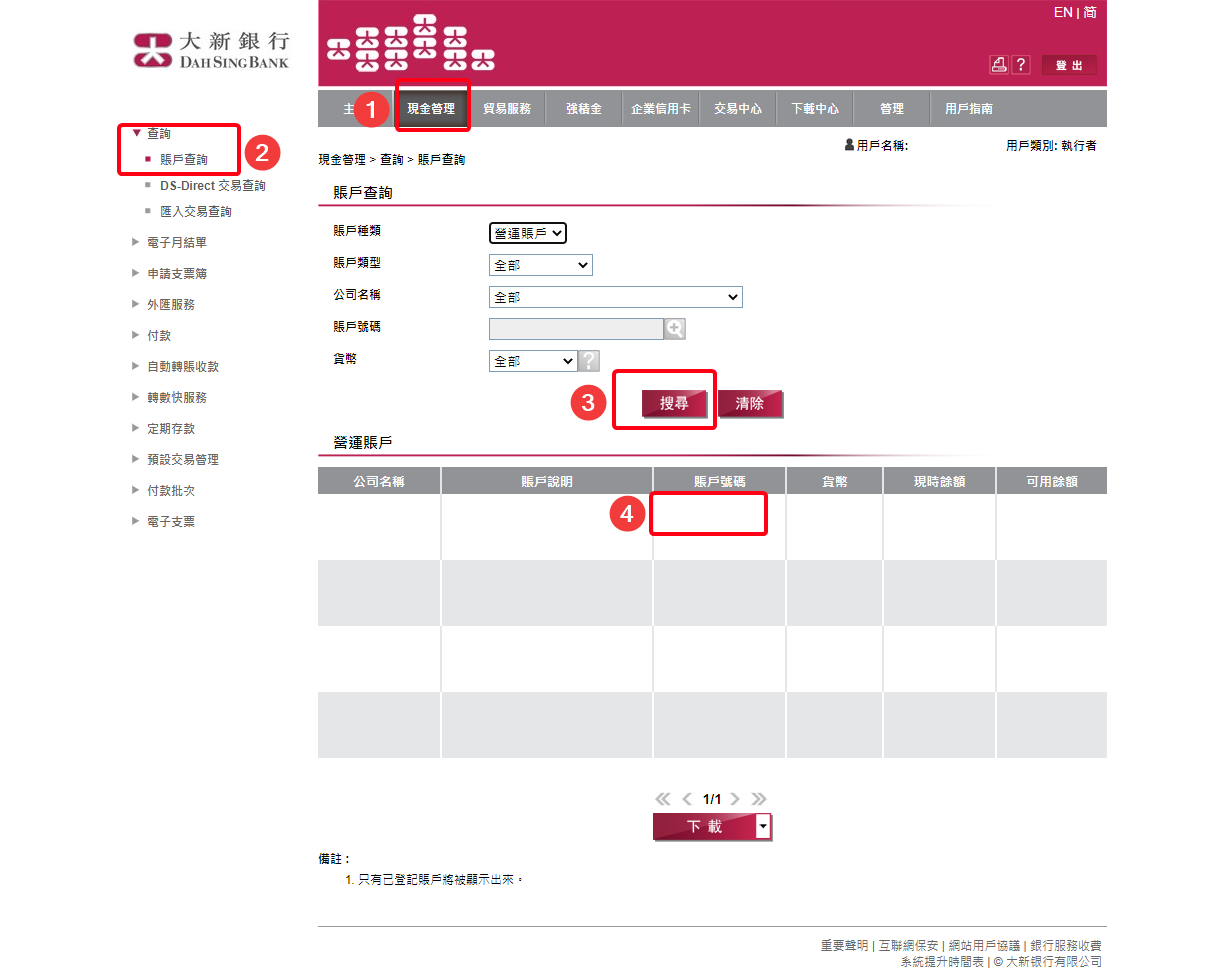Jump to first results page arrow
This screenshot has width=1217, height=978.
[x=662, y=799]
